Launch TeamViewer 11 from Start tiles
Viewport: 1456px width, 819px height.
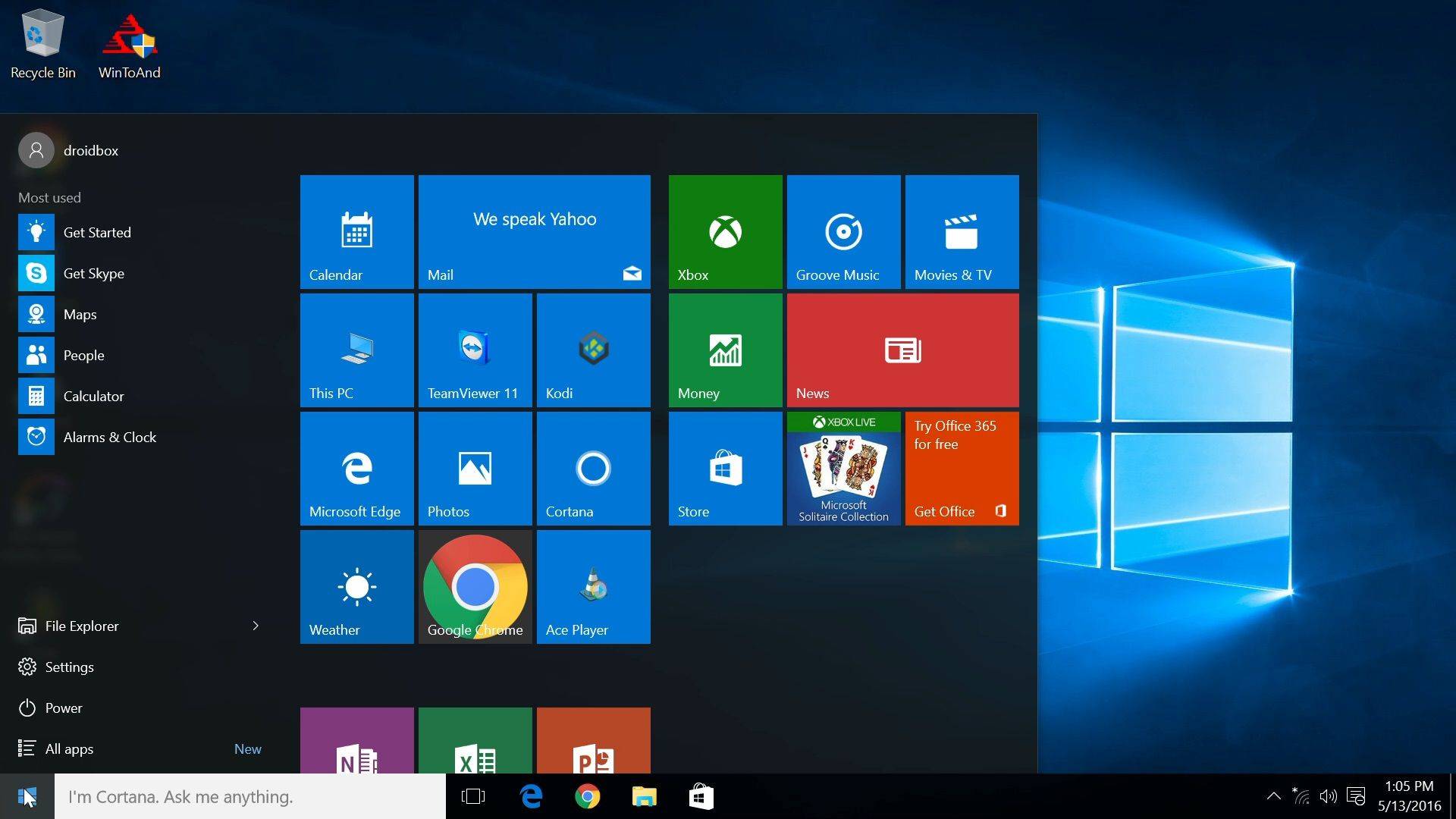click(475, 350)
